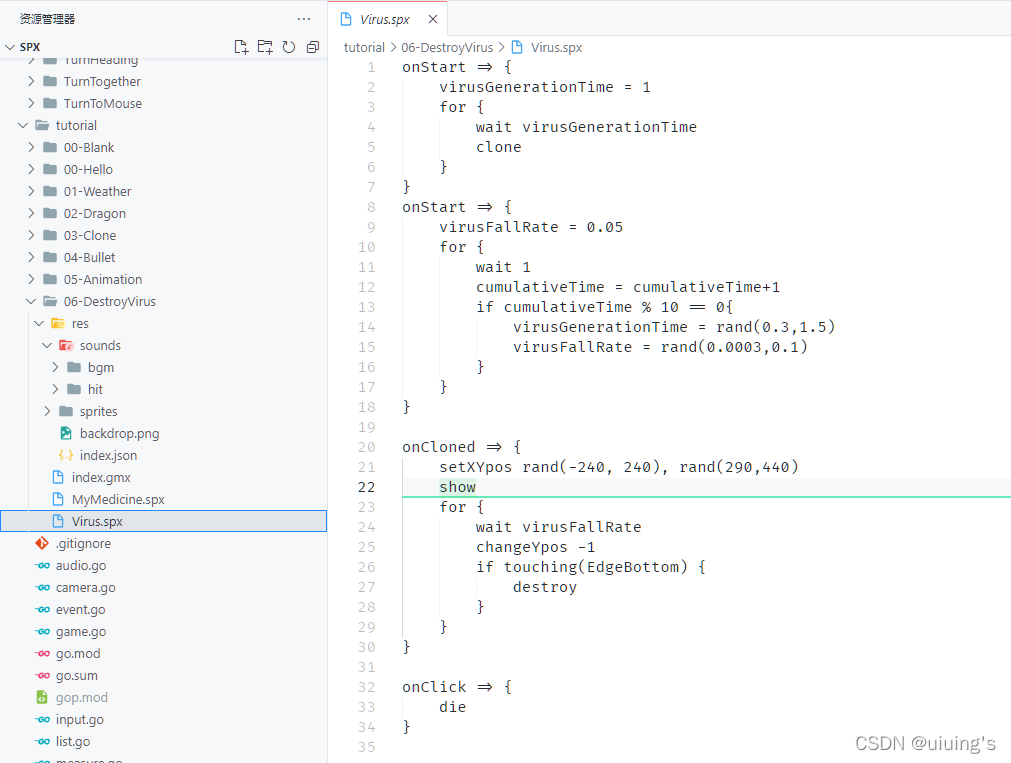This screenshot has width=1011, height=763.
Task: Collapse all folders in explorer
Action: (x=313, y=47)
